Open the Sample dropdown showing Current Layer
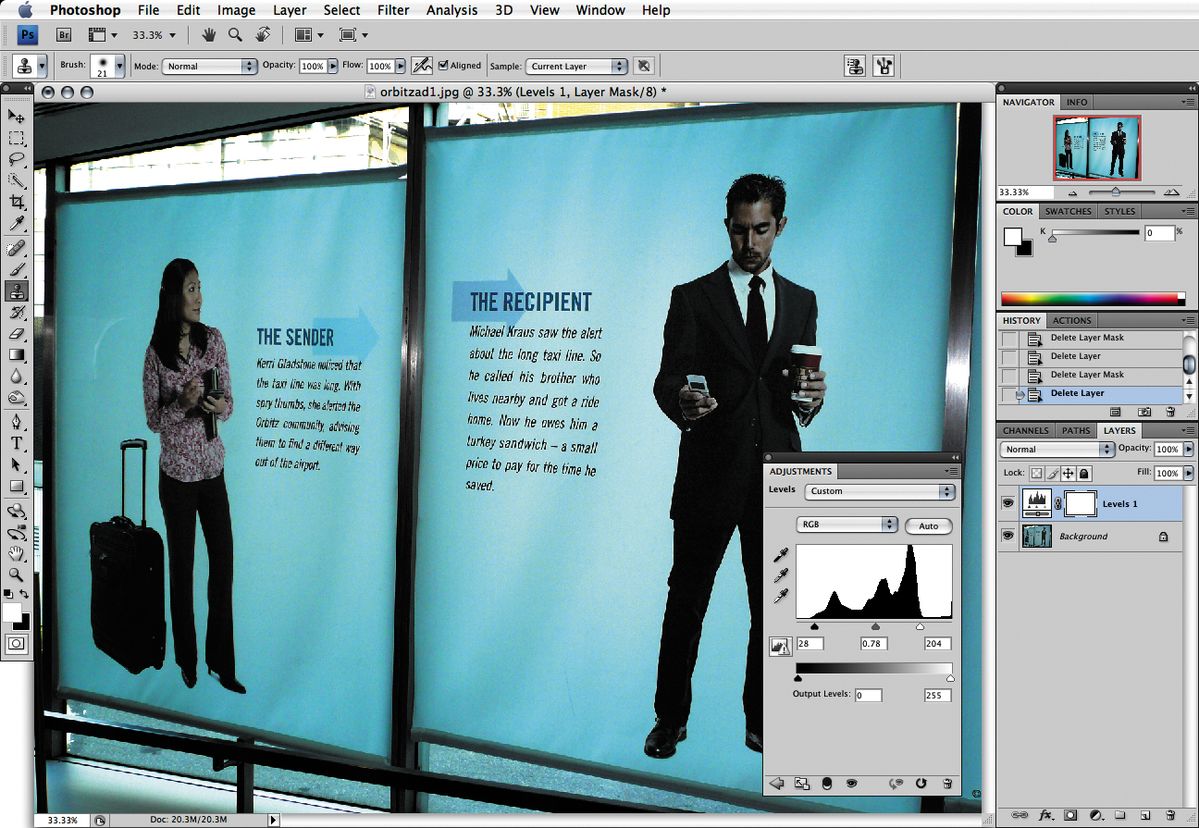The image size is (1199, 828). pos(576,66)
